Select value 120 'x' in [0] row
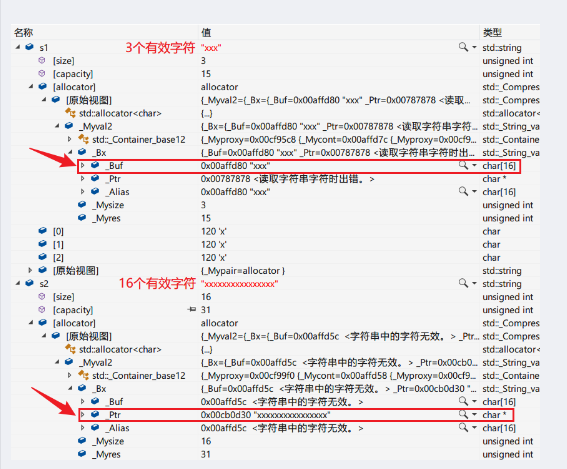This screenshot has height=469, width=567. click(x=214, y=231)
